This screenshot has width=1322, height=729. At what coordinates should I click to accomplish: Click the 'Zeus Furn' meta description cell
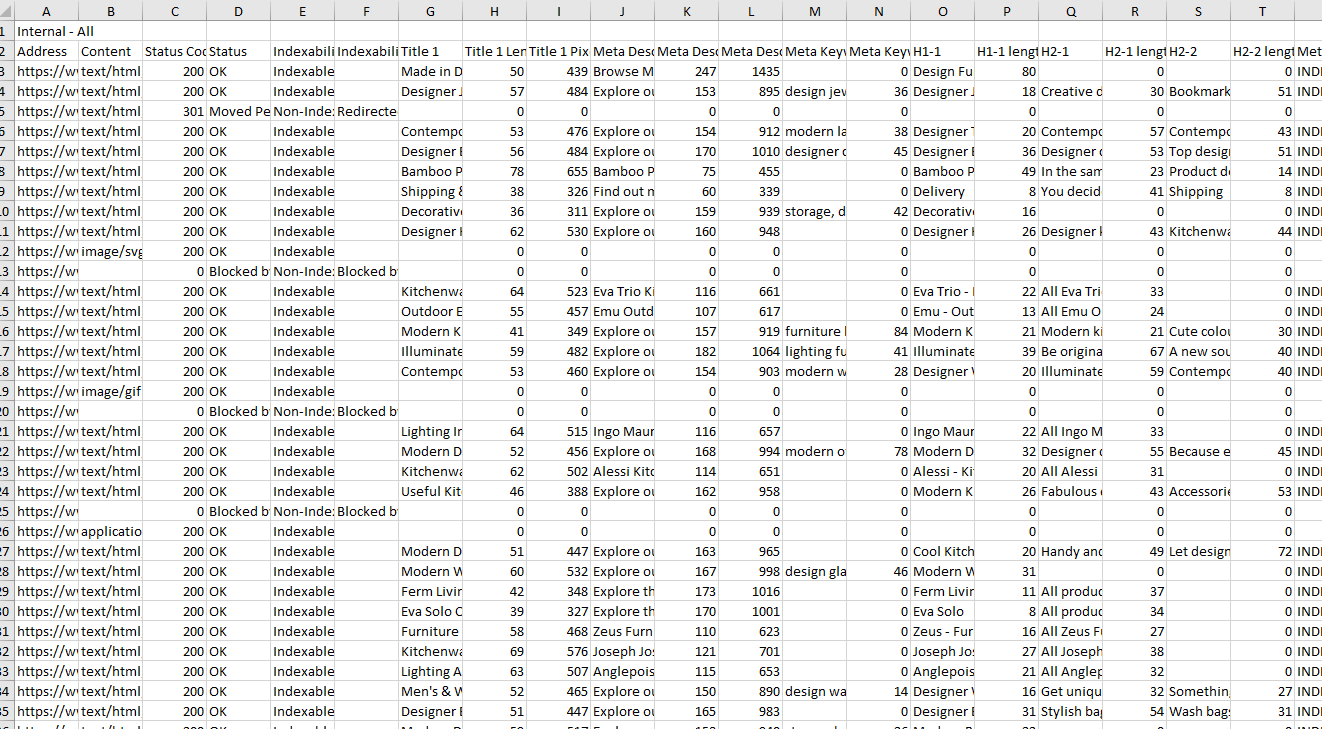[622, 631]
